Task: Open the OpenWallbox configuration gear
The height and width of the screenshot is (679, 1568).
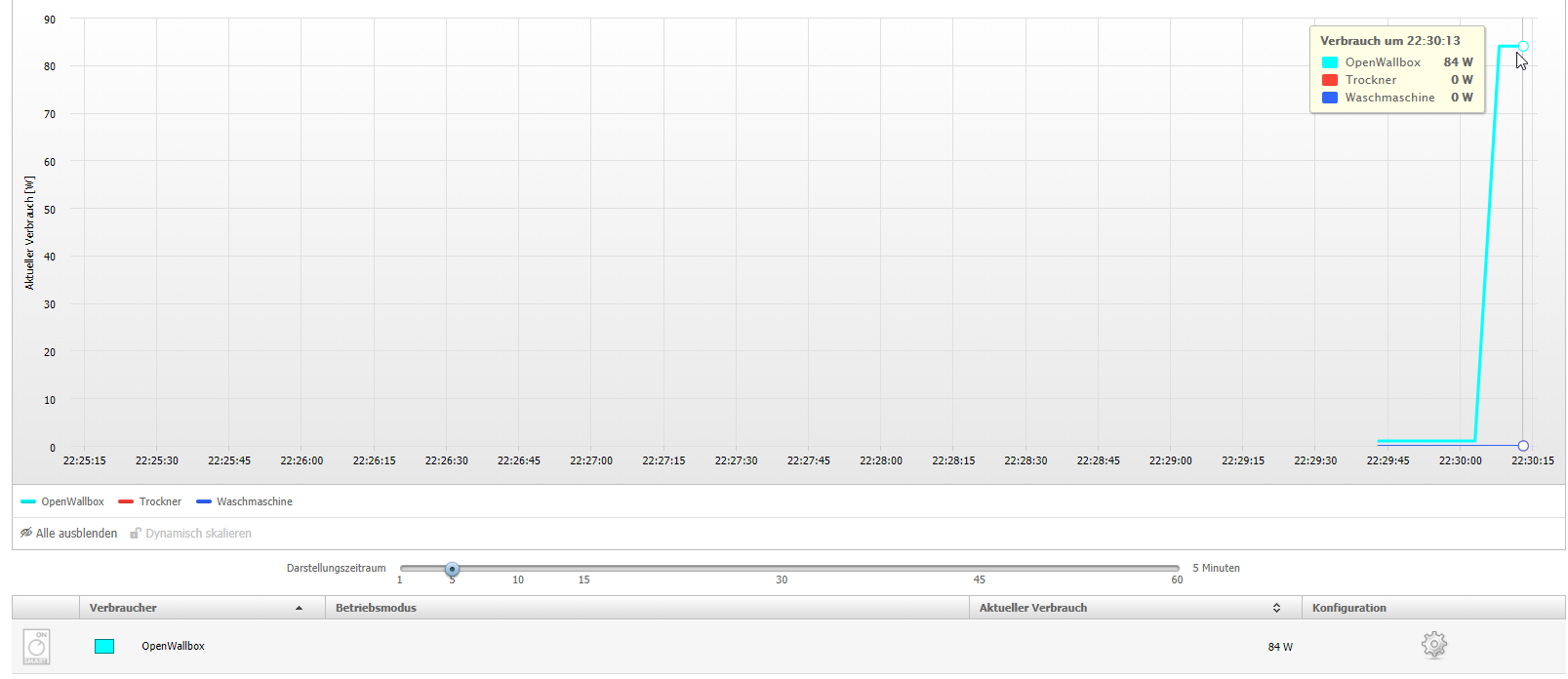Action: 1433,645
